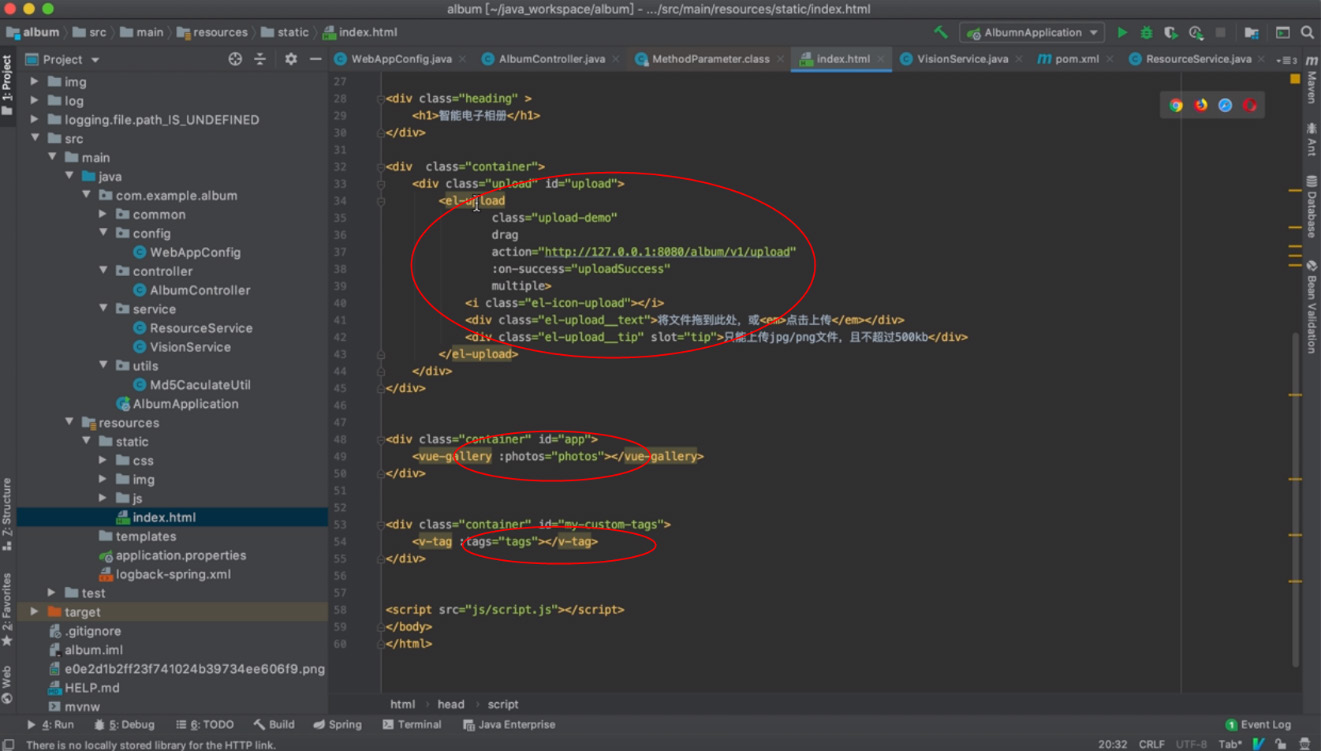Start debugging with the green bug icon
1321x751 pixels.
pos(1146,33)
